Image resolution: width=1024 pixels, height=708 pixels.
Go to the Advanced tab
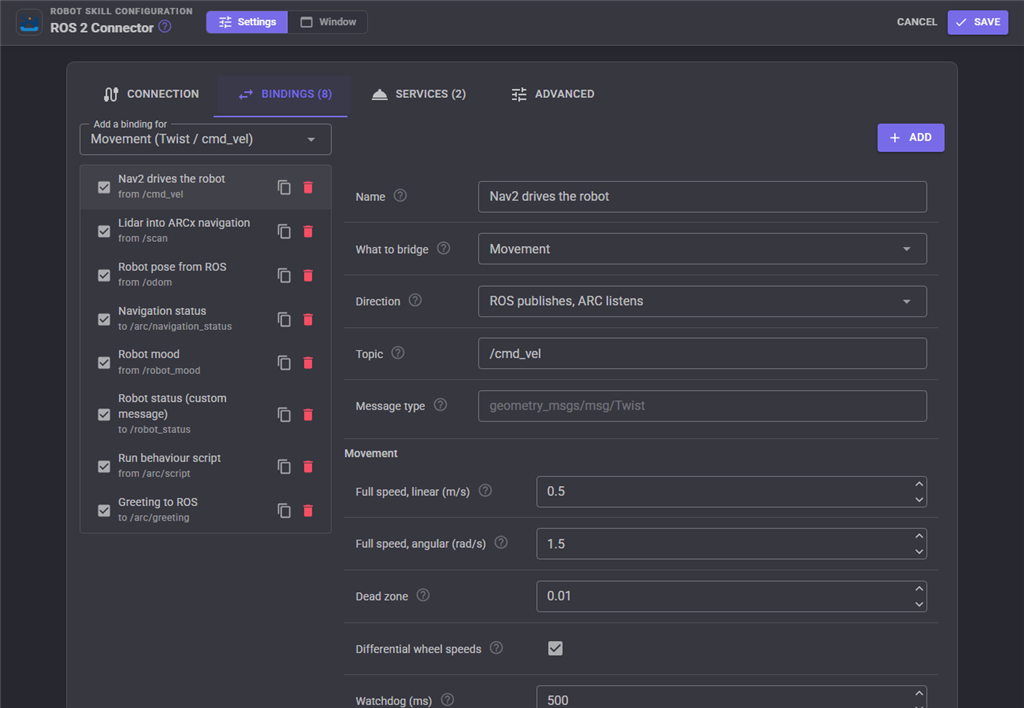pos(552,94)
